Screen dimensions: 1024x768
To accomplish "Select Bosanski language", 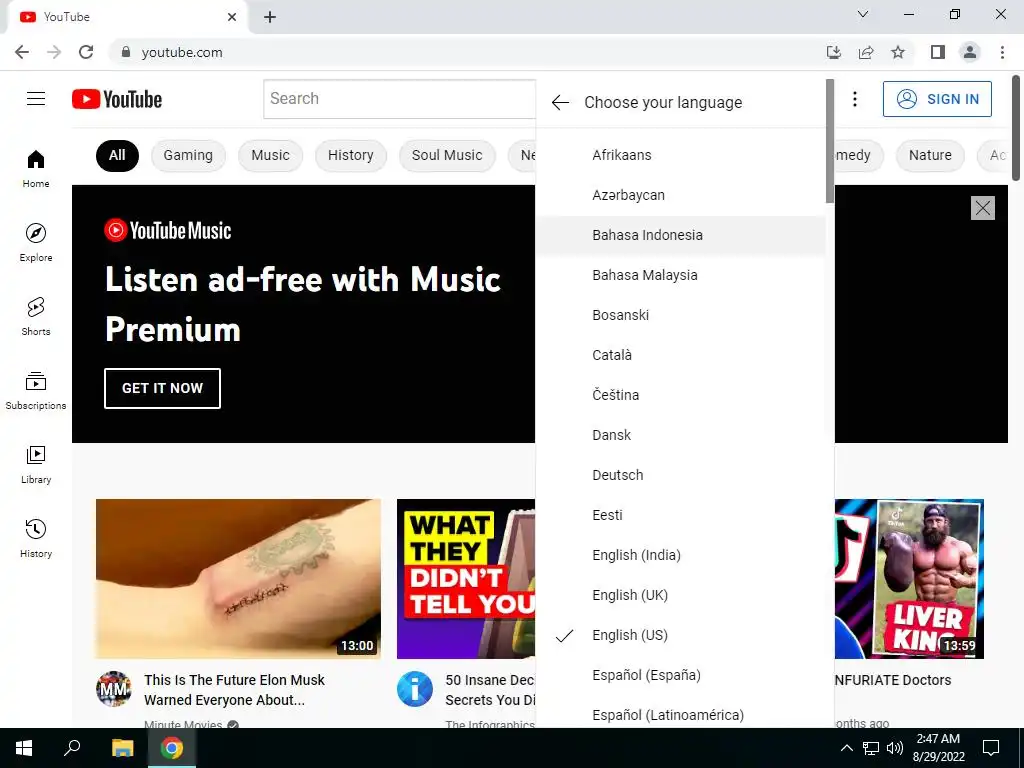I will (x=680, y=315).
